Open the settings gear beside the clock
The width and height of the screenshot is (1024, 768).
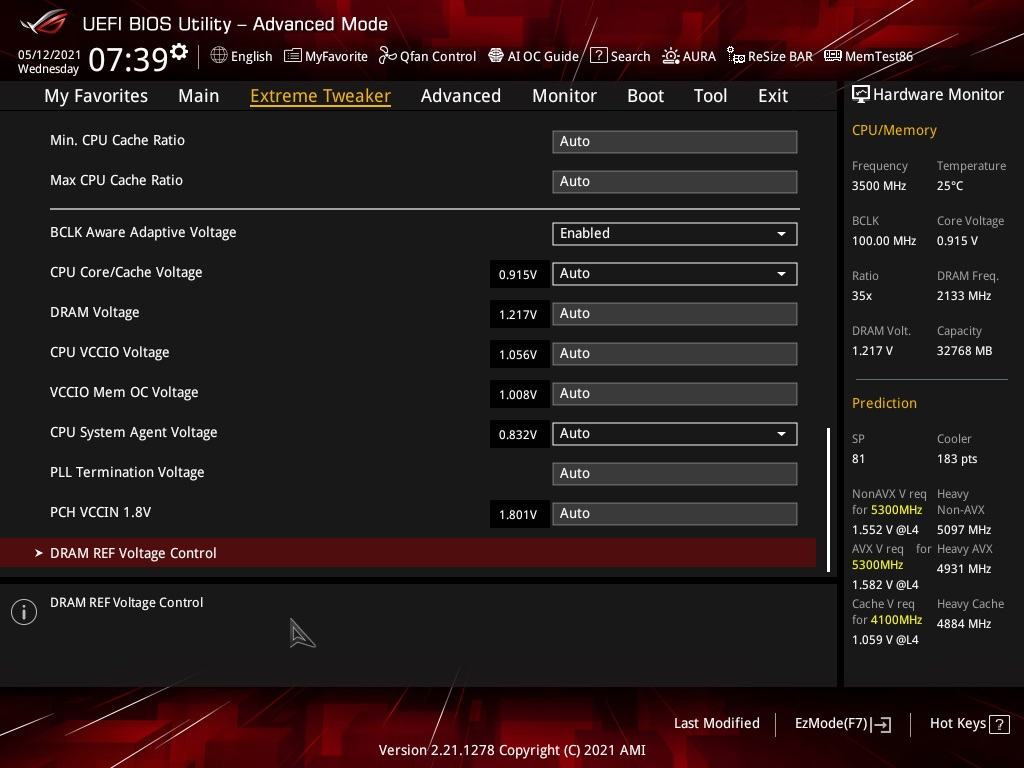pos(179,52)
